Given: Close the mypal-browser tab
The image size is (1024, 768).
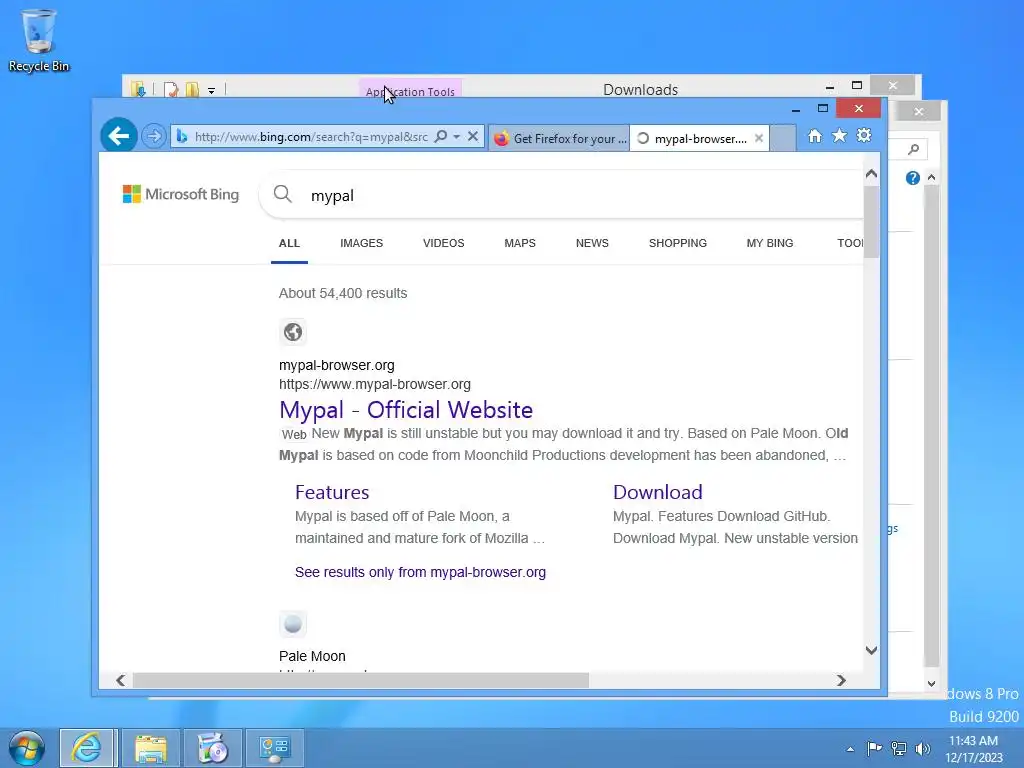Looking at the screenshot, I should click(x=759, y=138).
